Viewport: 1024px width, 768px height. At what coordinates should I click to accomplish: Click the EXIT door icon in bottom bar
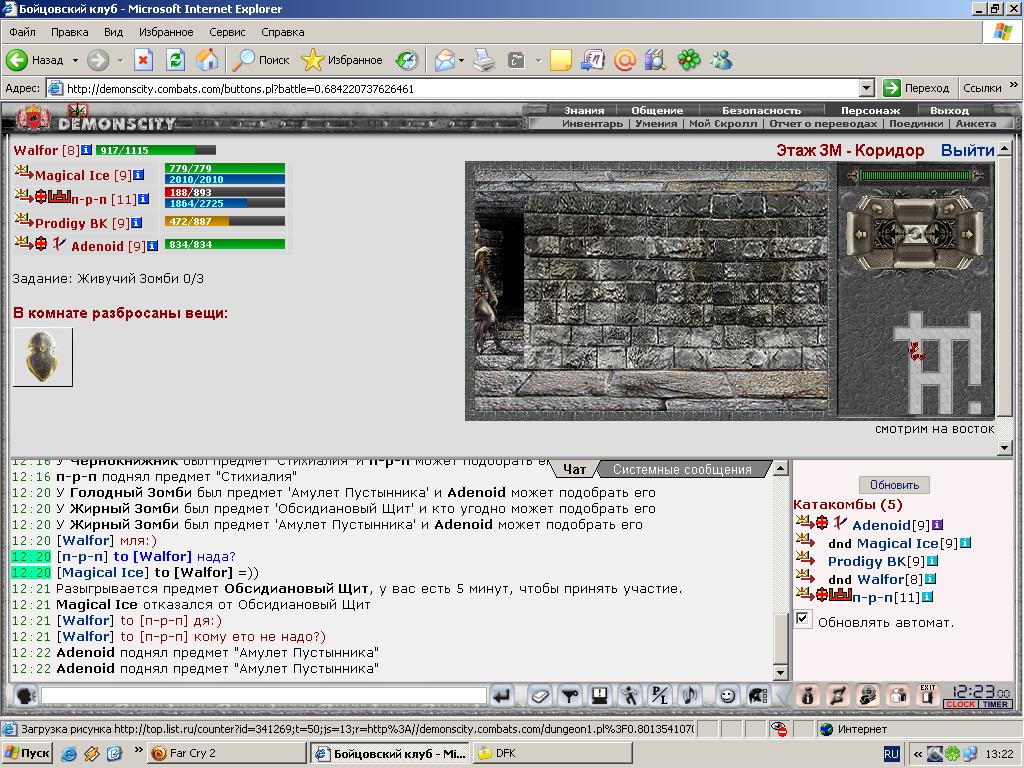click(x=928, y=694)
